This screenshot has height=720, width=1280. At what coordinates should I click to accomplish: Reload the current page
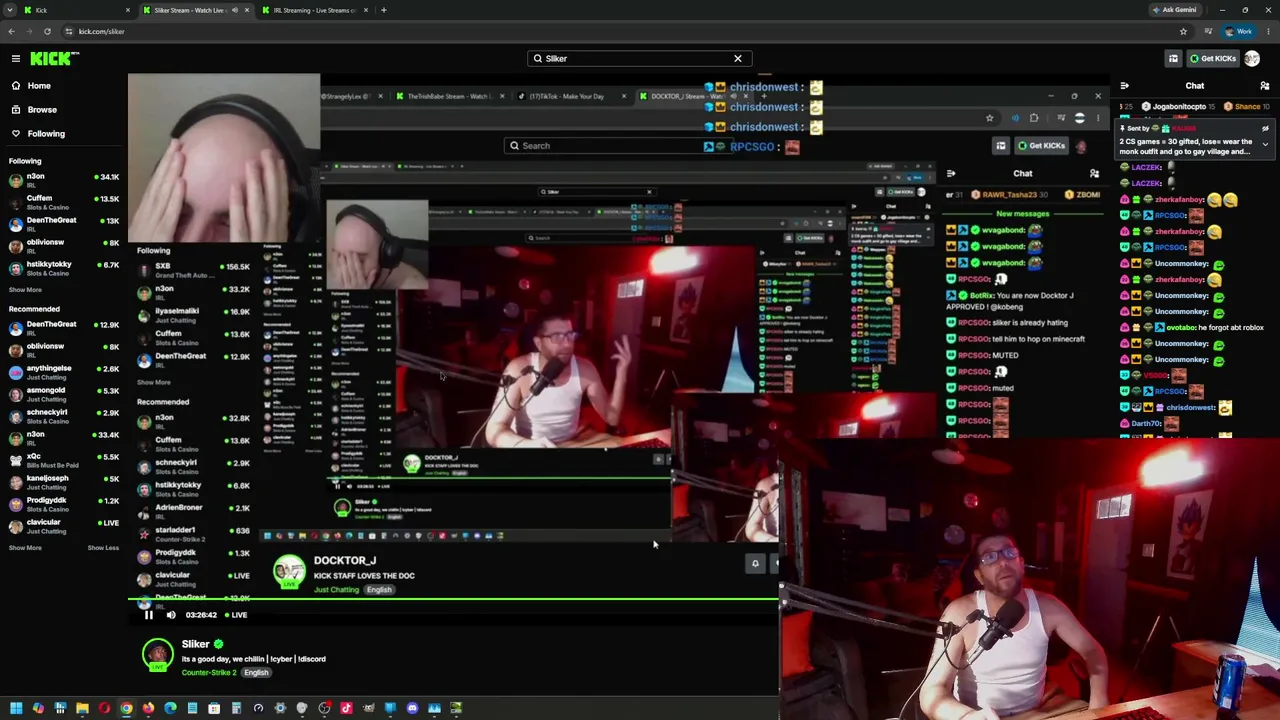coord(47,31)
